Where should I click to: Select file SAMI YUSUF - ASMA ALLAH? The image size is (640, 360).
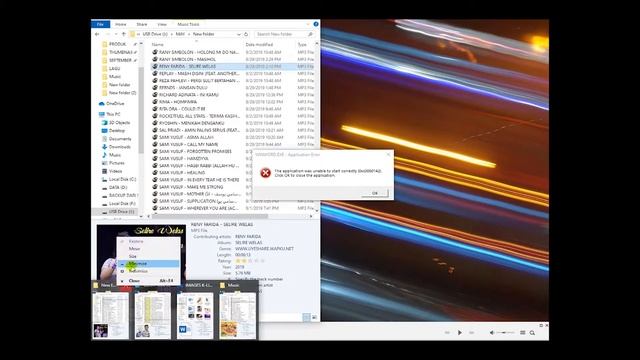point(186,137)
